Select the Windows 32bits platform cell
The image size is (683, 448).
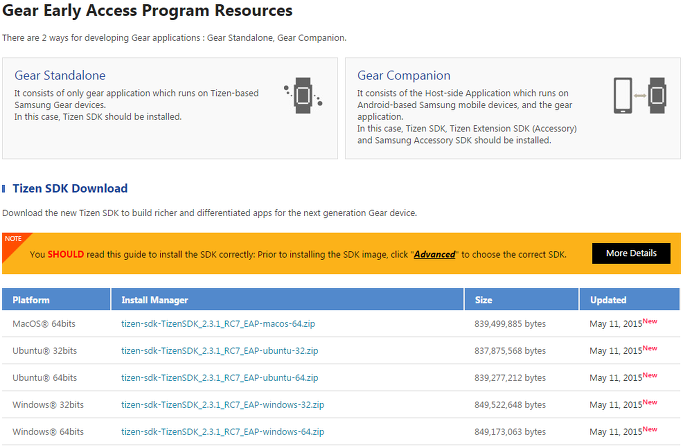click(48, 405)
